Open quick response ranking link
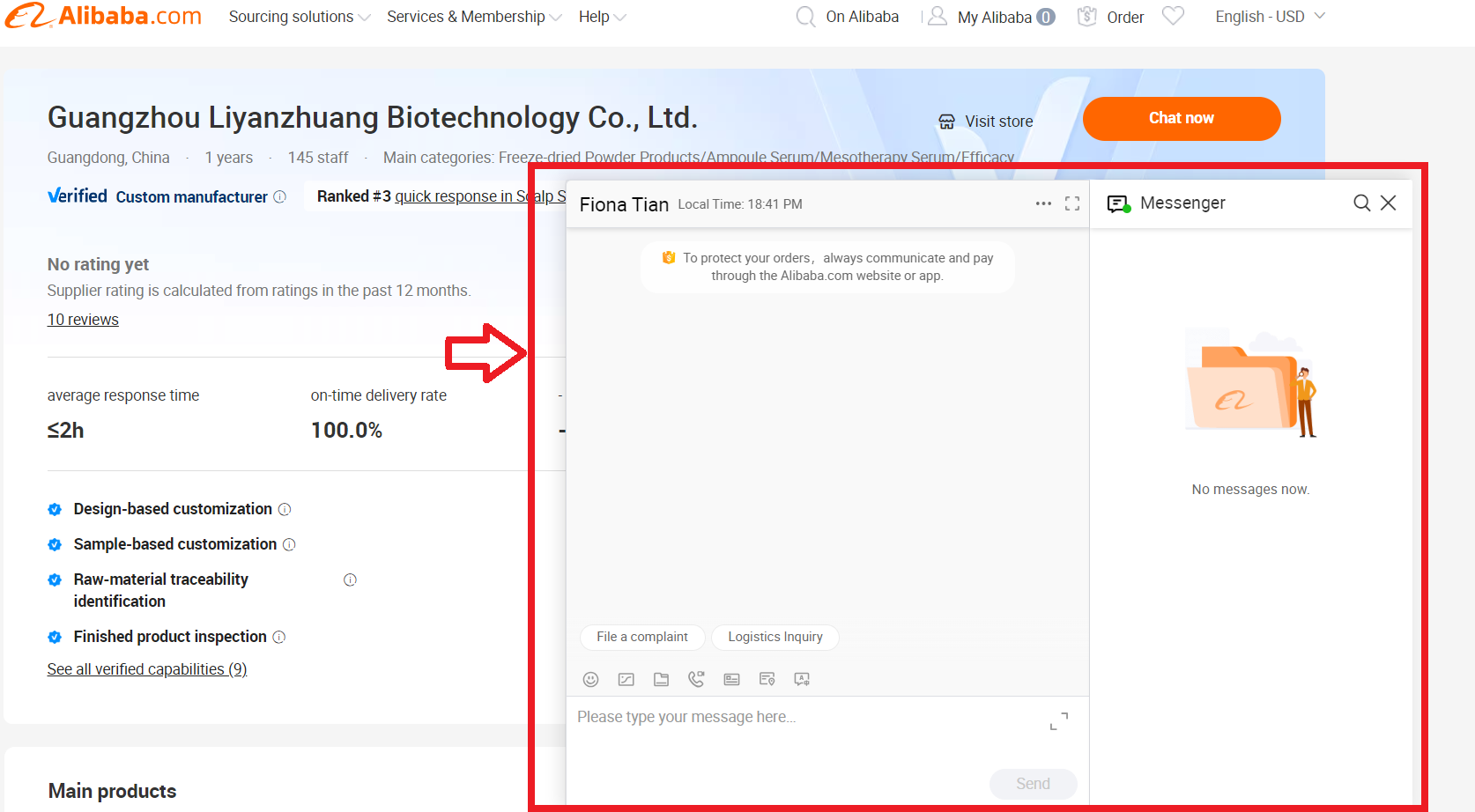This screenshot has width=1475, height=812. click(x=480, y=196)
